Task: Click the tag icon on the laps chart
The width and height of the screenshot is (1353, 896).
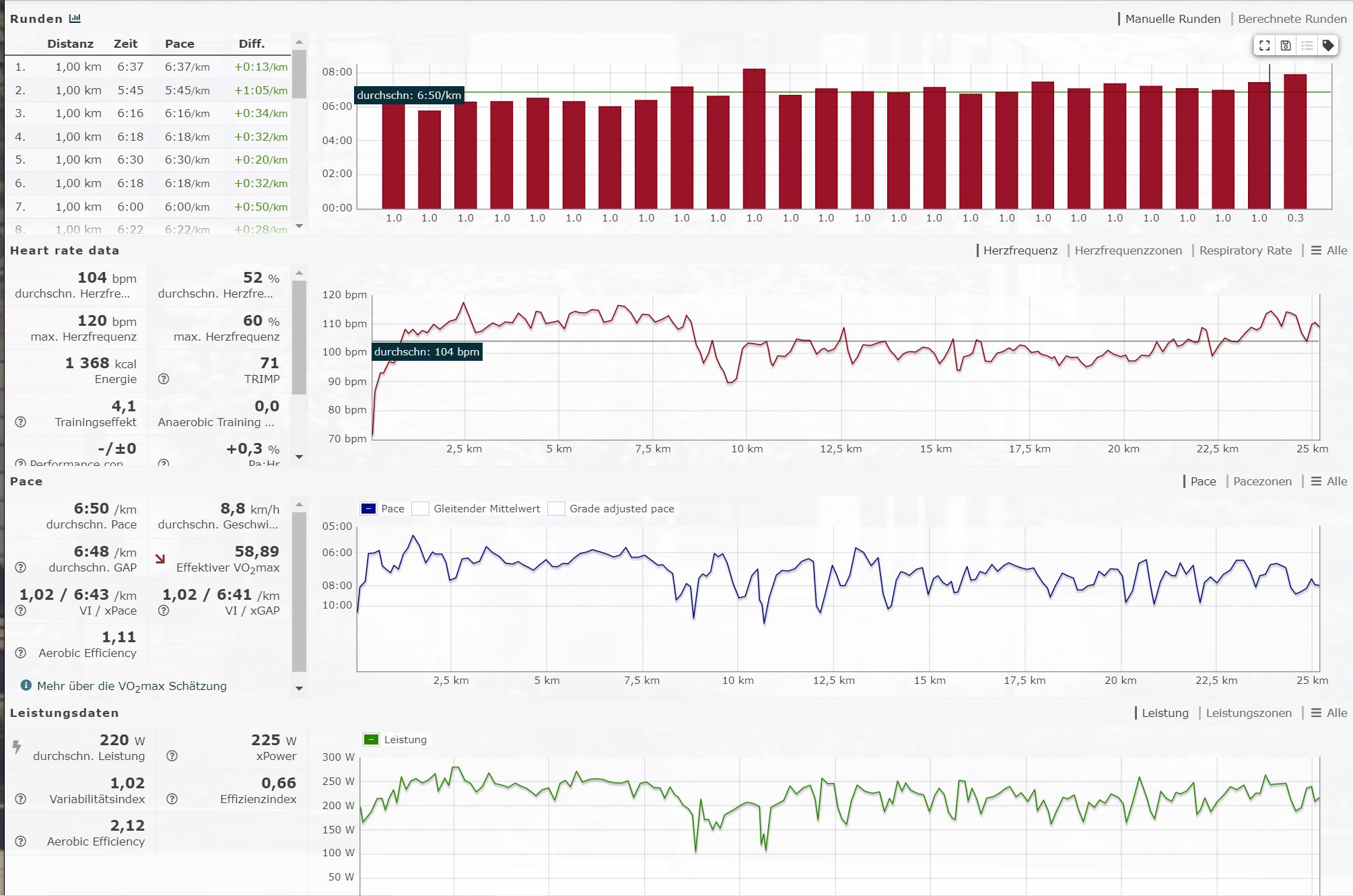Action: click(1327, 46)
